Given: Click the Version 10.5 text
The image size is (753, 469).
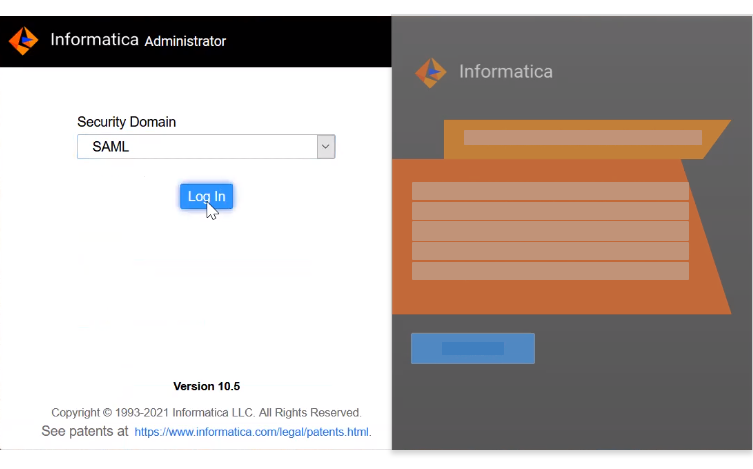Looking at the screenshot, I should click(x=206, y=386).
